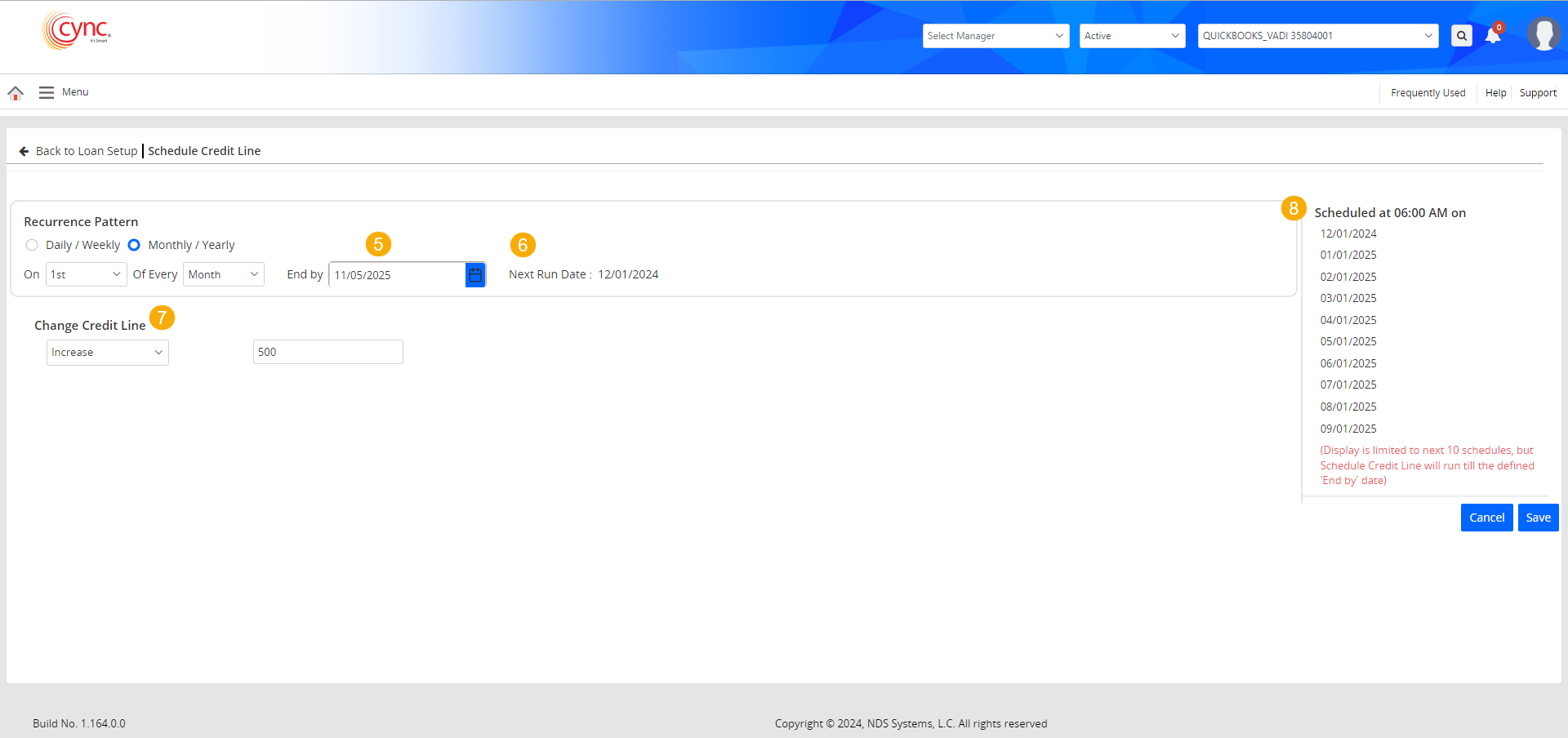Image resolution: width=1568 pixels, height=738 pixels.
Task: Open the hamburger Menu icon
Action: (47, 93)
